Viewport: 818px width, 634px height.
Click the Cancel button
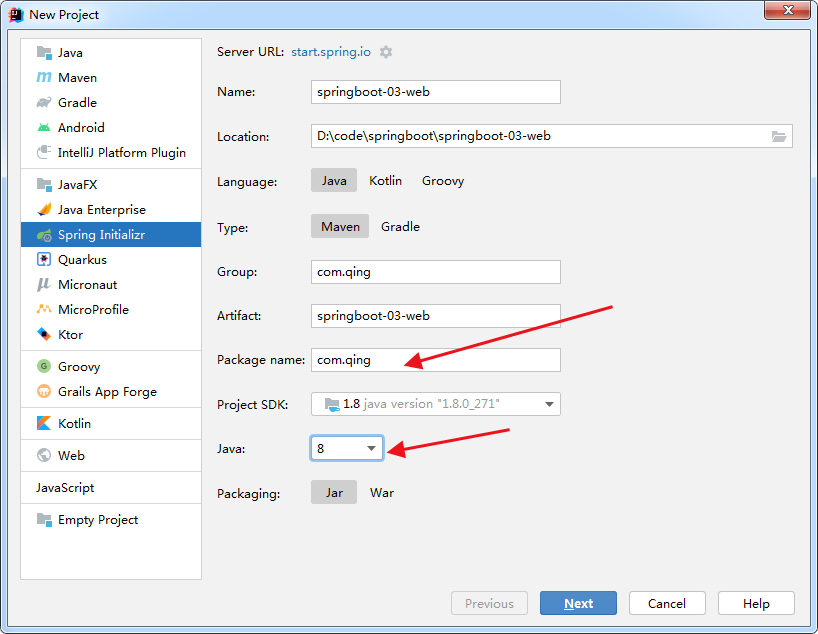[x=667, y=603]
